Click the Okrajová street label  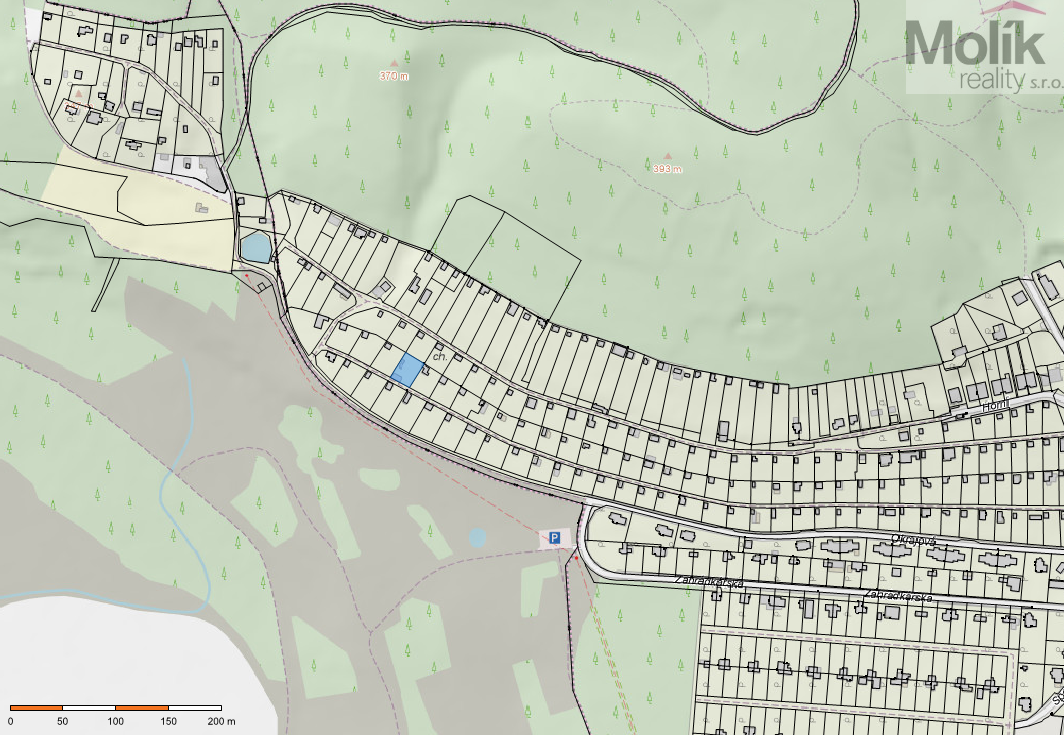pyautogui.click(x=911, y=541)
